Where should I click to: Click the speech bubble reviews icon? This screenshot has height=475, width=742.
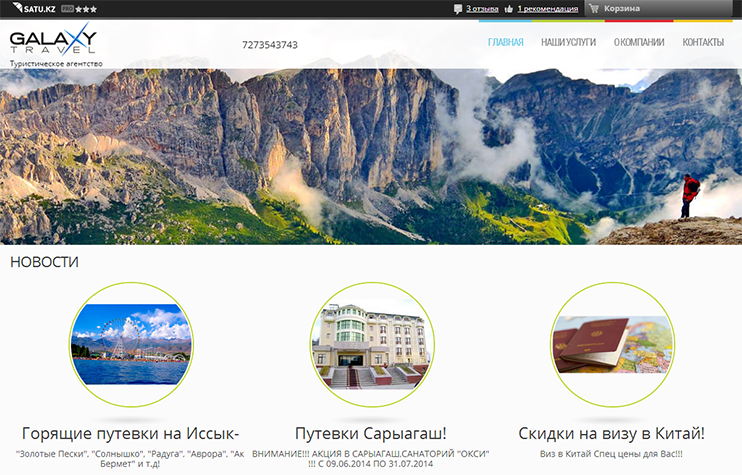tap(458, 9)
